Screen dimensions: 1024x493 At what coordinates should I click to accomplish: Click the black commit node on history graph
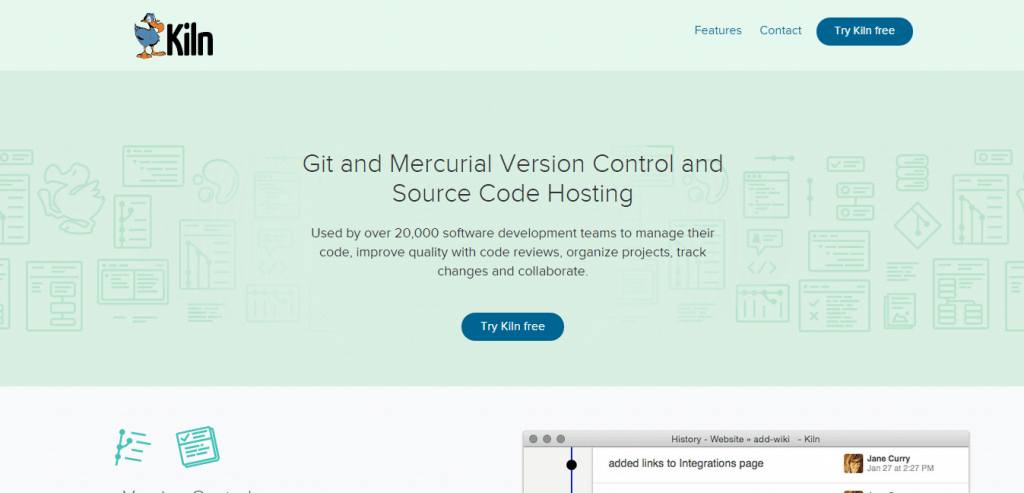[571, 465]
